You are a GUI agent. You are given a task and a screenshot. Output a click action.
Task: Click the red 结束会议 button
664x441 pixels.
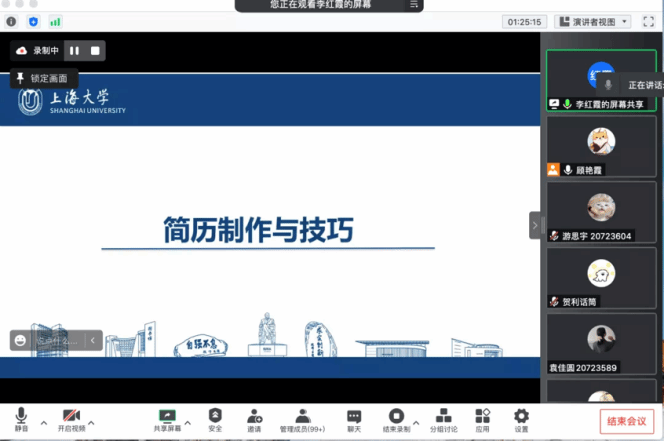click(627, 421)
